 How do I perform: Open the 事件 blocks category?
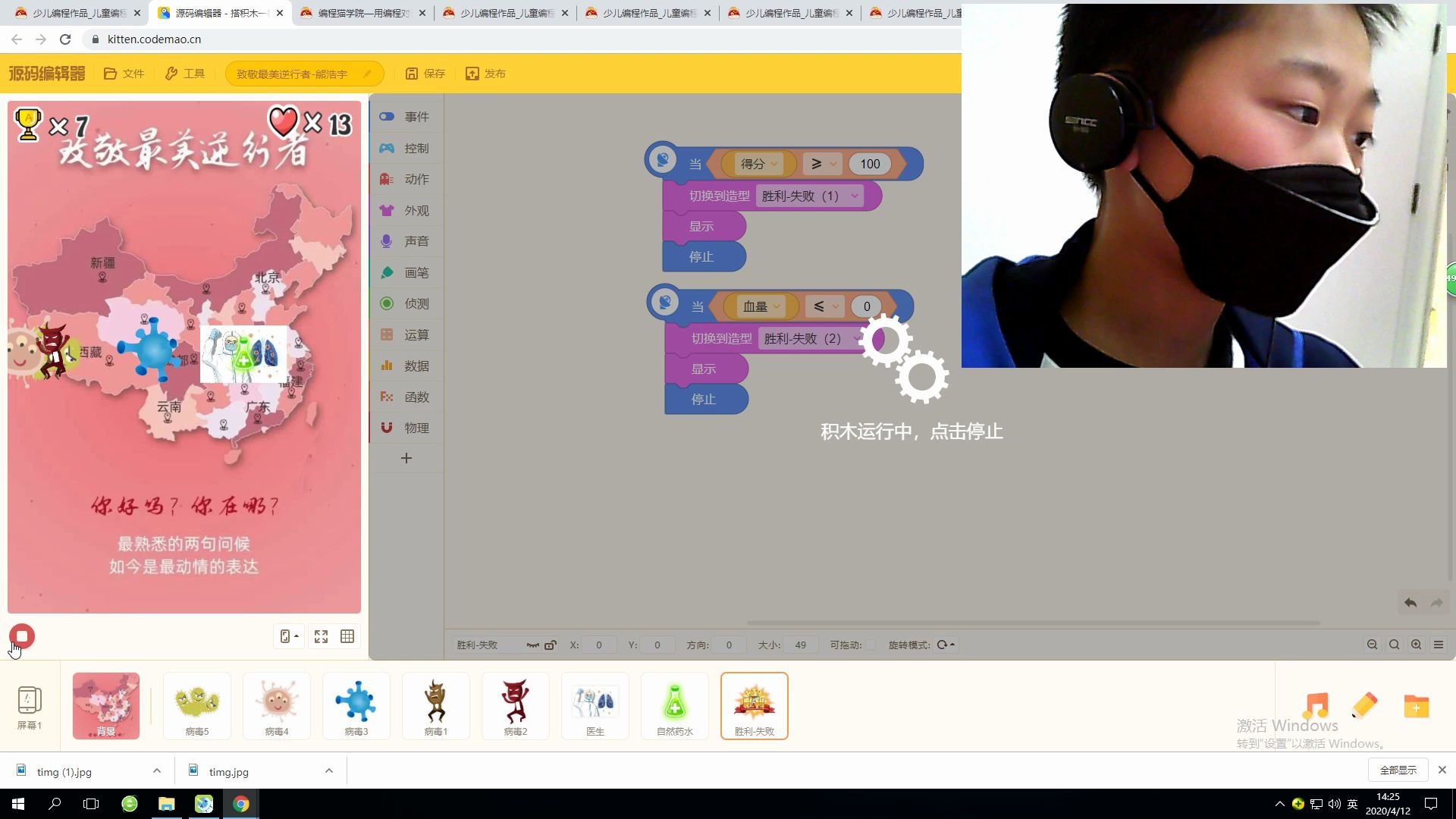[x=407, y=117]
